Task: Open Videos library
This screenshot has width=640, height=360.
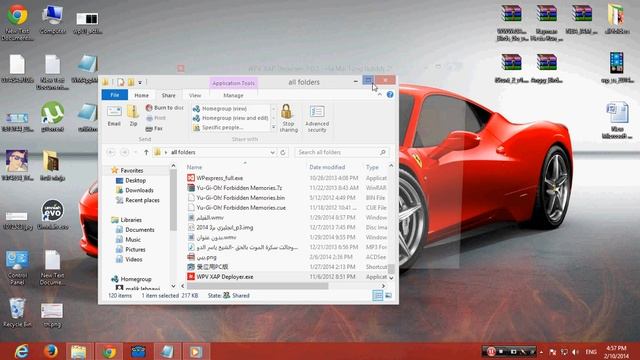Action: click(129, 259)
